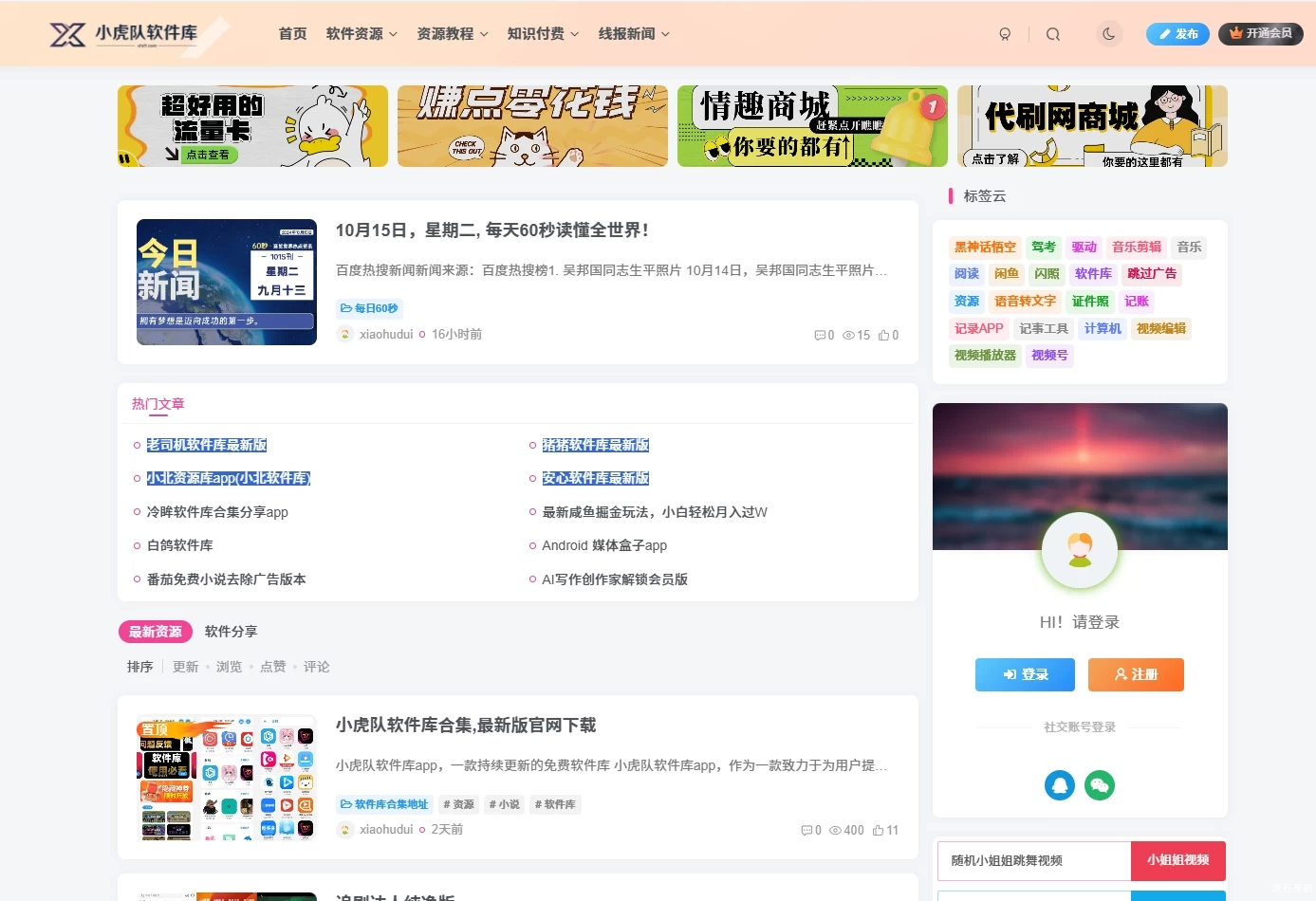Toggle dark mode with the moon icon
Viewport: 1316px width, 901px height.
1108,33
